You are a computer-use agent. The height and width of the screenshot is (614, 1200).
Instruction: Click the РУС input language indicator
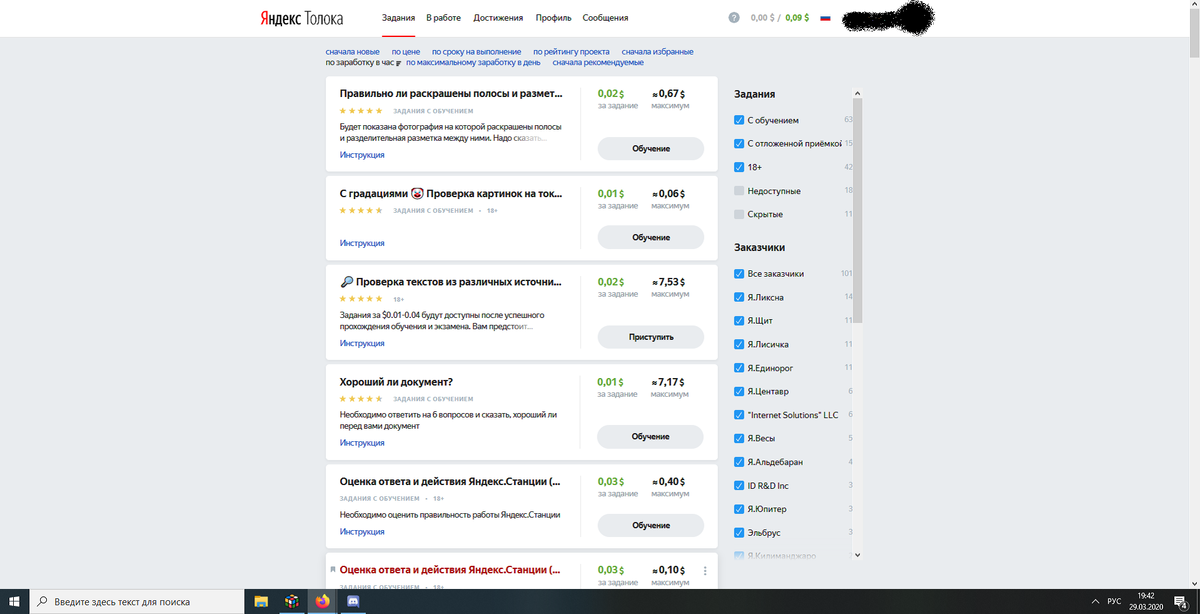pyautogui.click(x=1114, y=601)
